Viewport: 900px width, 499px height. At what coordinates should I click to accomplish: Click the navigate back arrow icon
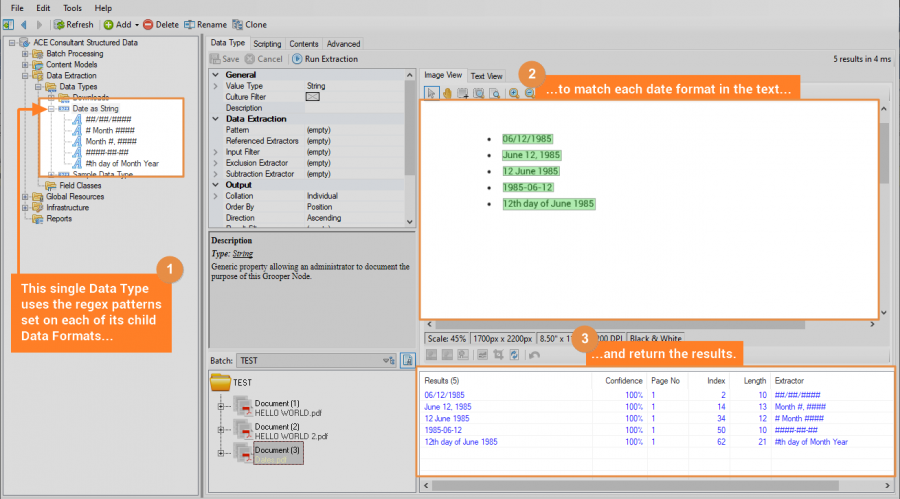[x=24, y=24]
